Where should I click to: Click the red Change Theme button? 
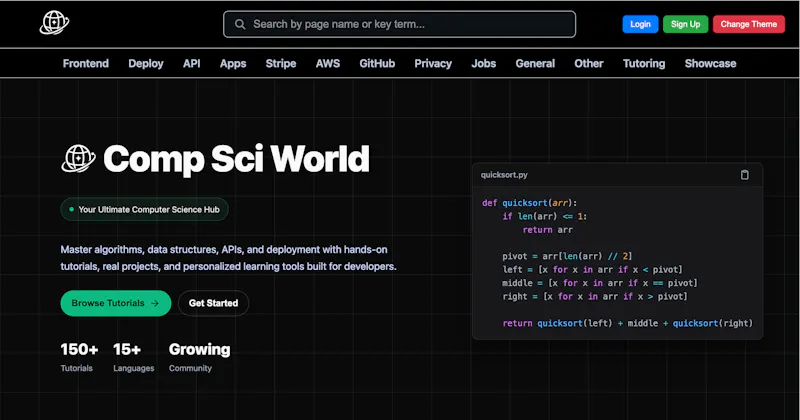click(748, 24)
